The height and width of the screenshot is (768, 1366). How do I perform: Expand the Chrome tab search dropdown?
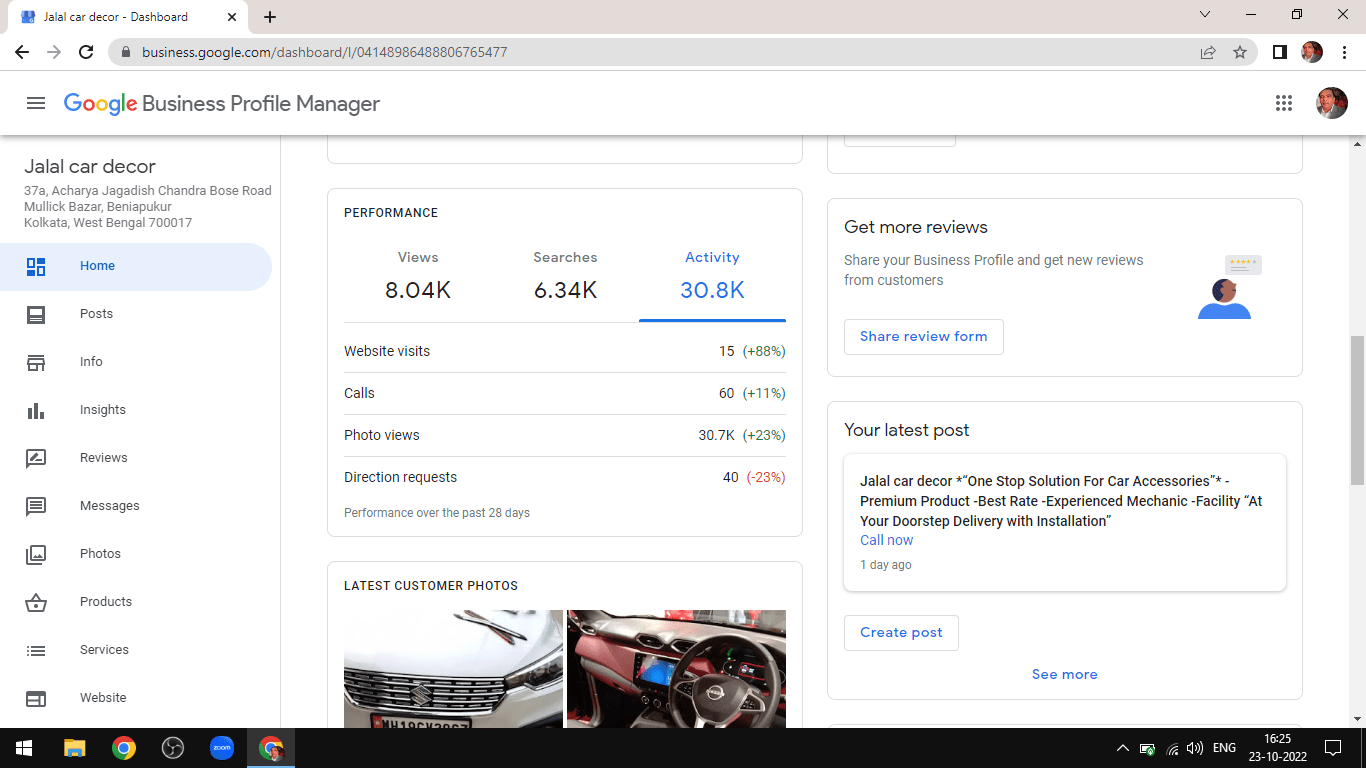pos(1205,15)
